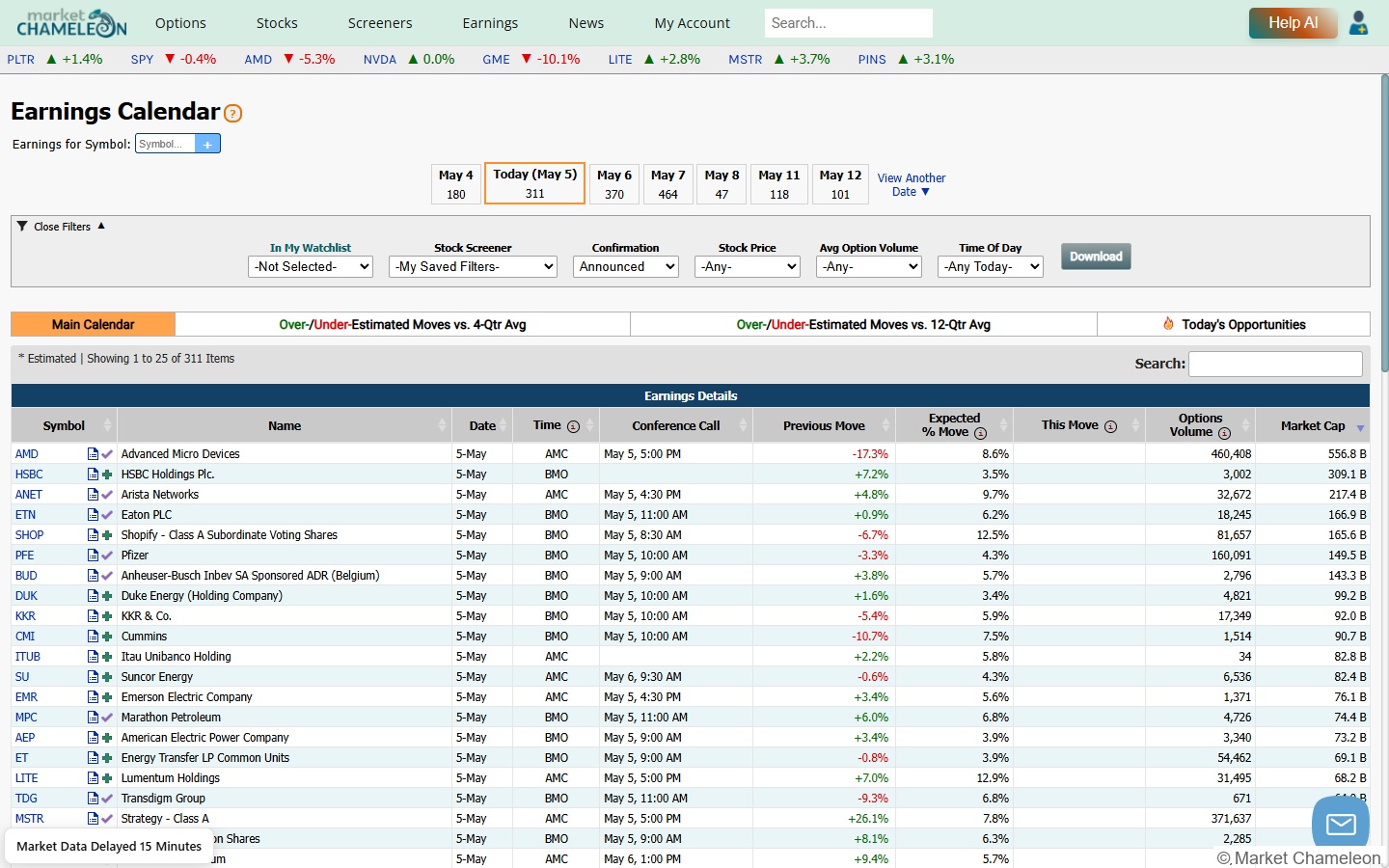Open the Stocks menu
This screenshot has height=868, width=1389.
coord(277,23)
